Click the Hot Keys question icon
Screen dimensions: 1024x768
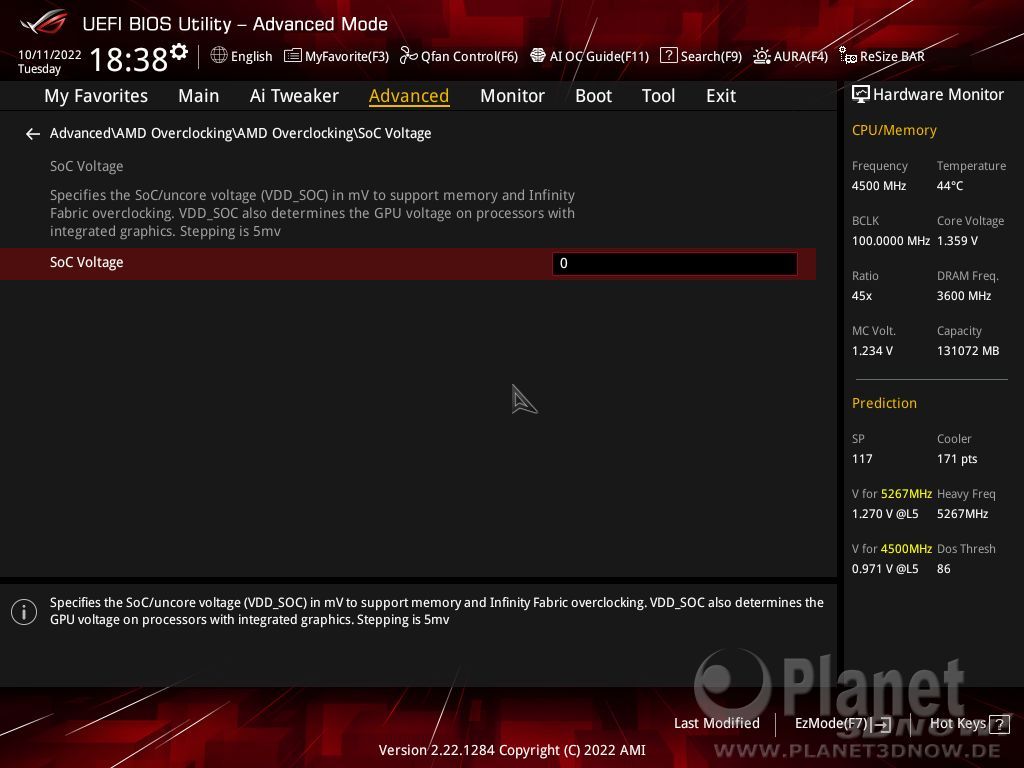pyautogui.click(x=999, y=724)
